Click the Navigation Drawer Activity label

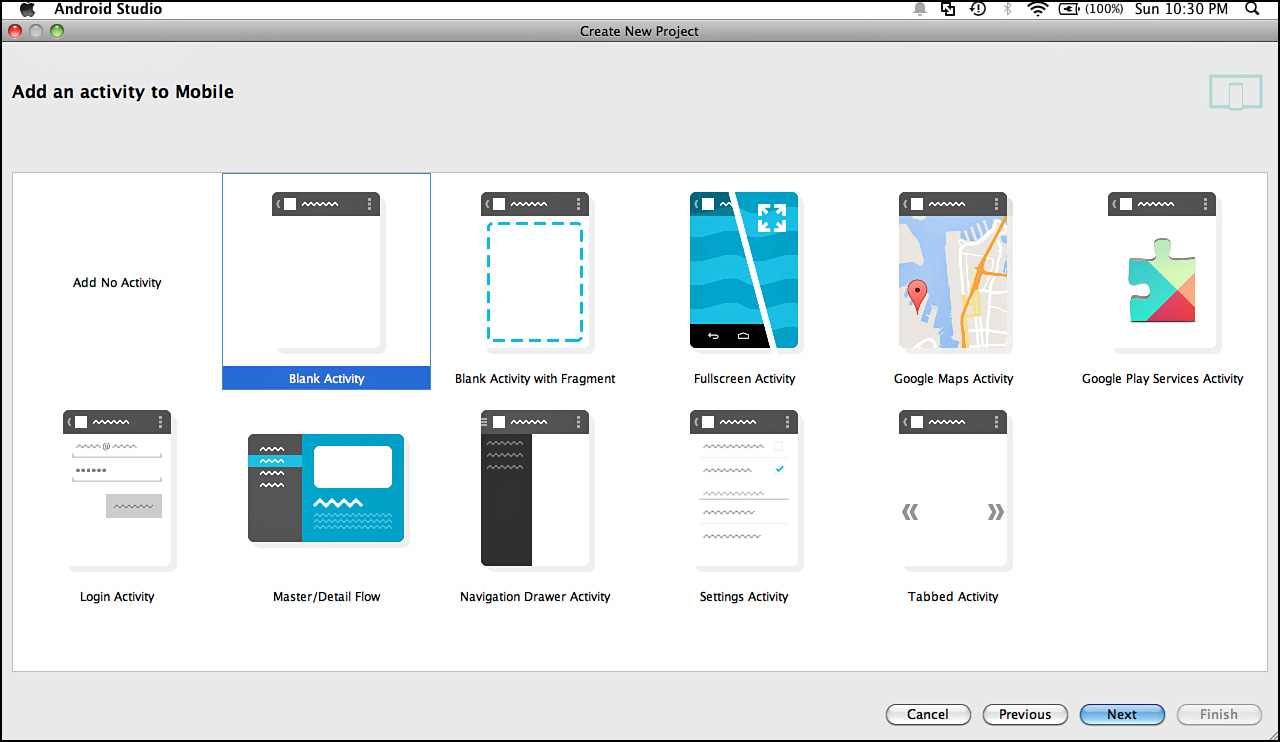click(535, 597)
